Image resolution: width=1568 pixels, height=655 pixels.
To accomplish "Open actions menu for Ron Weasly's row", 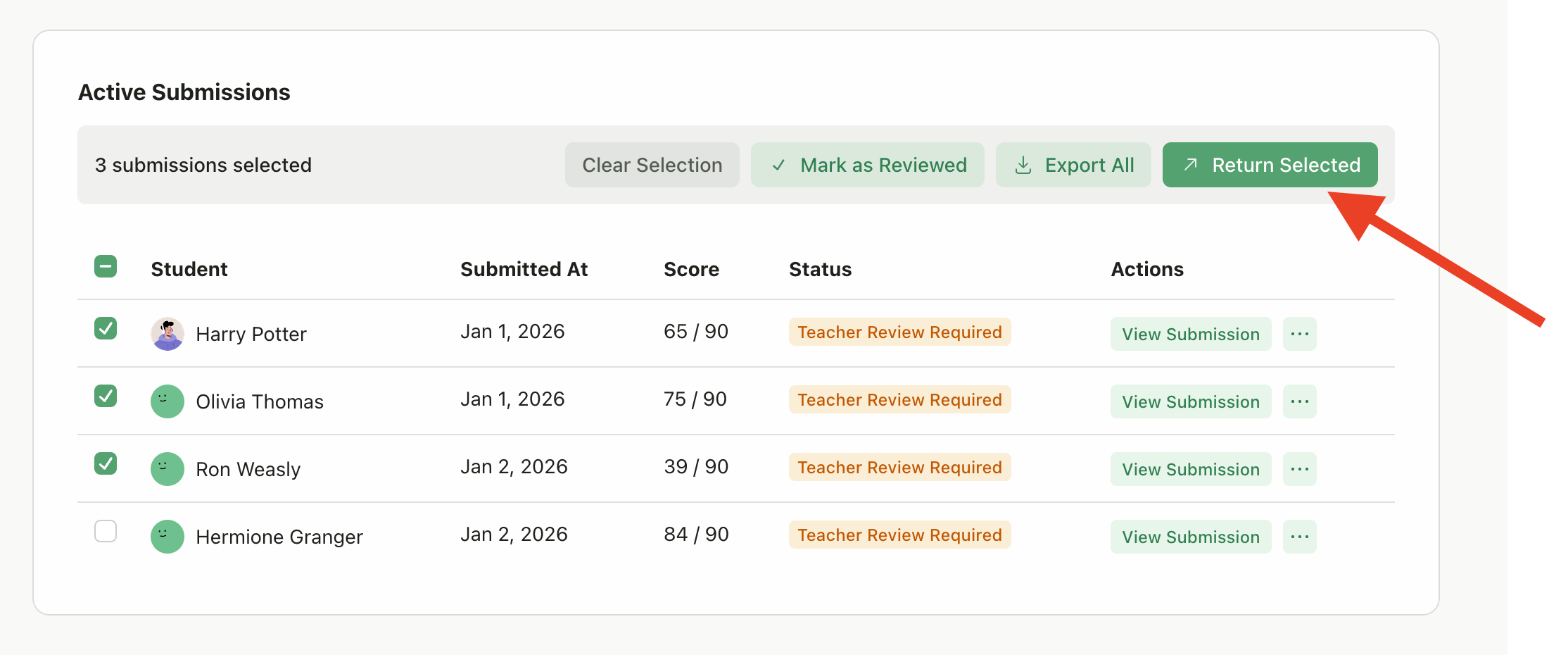I will (x=1300, y=469).
